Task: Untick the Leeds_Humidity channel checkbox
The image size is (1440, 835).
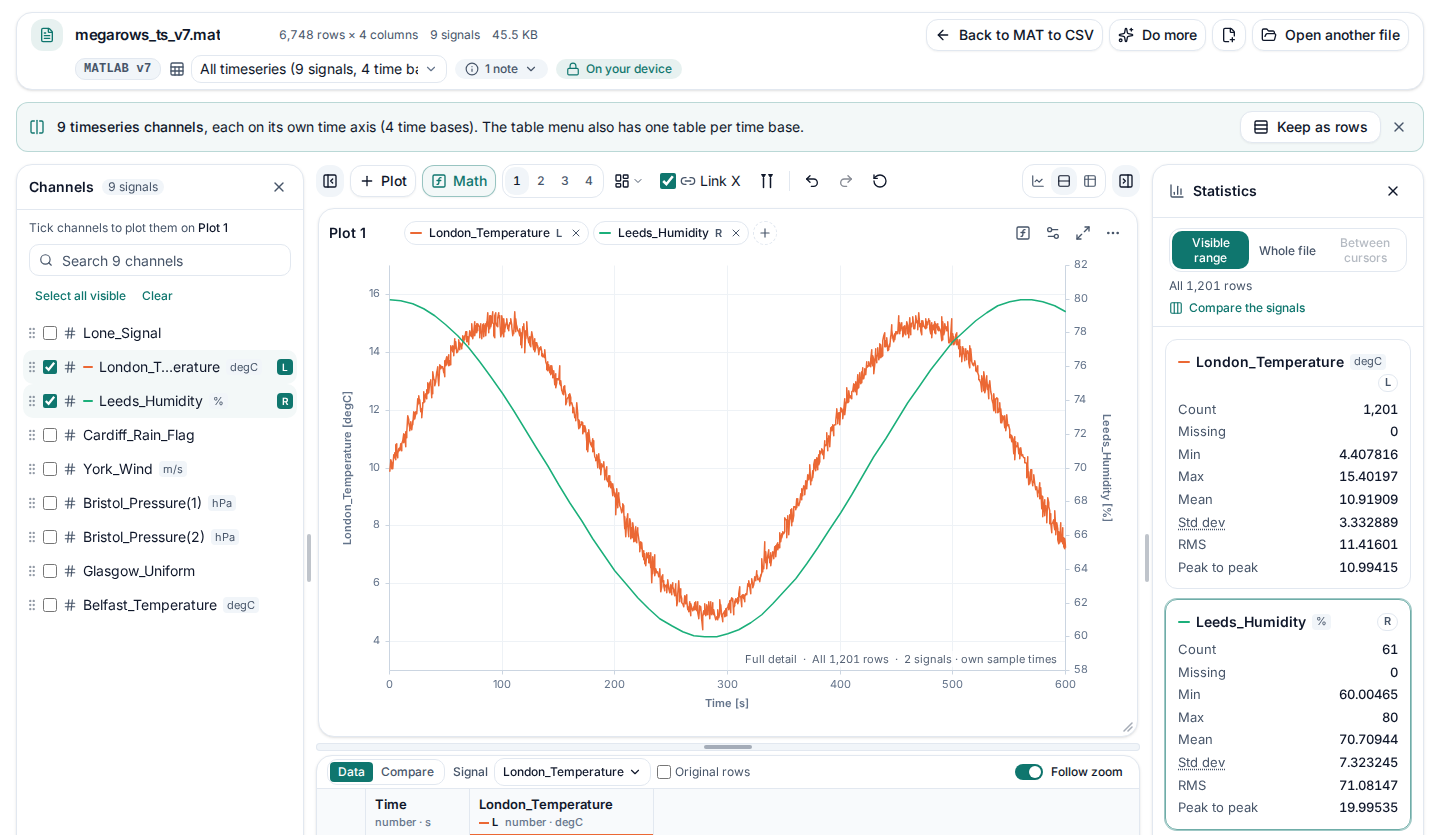Action: (x=50, y=401)
